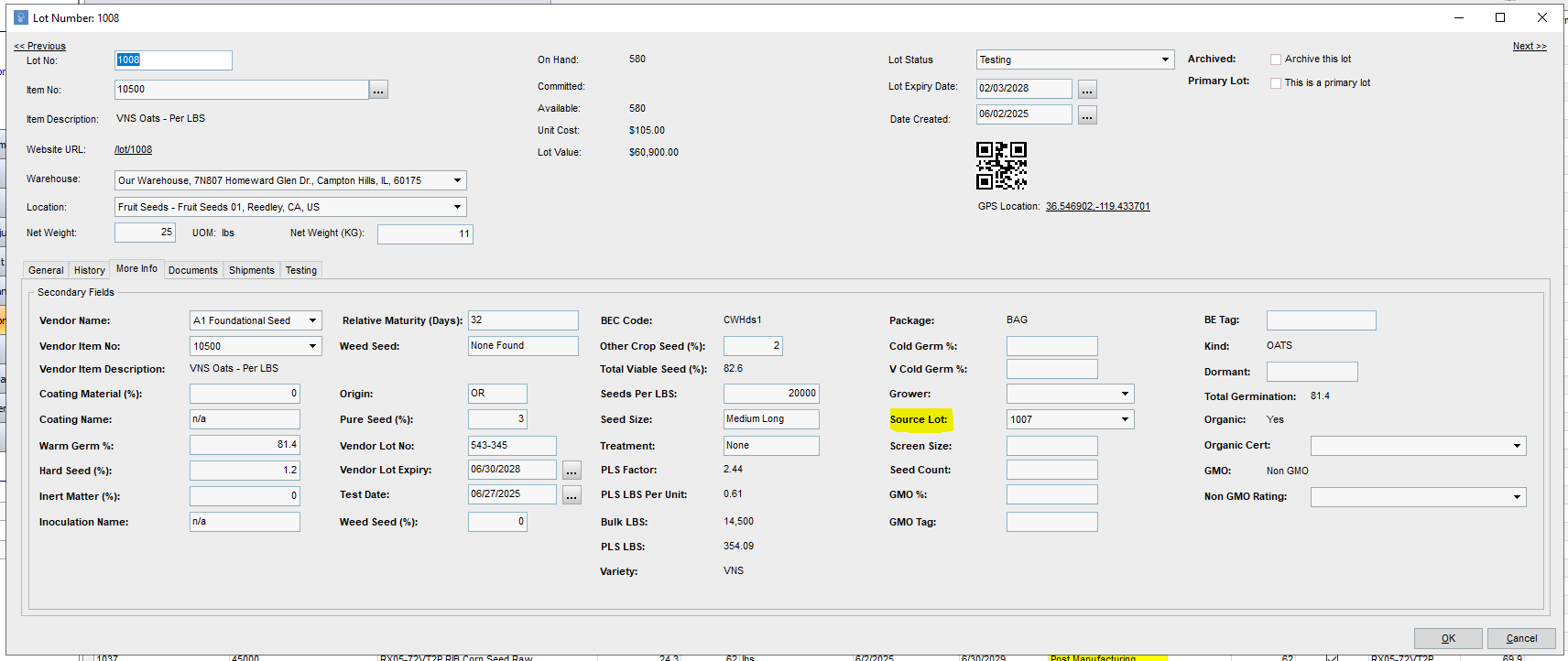Image resolution: width=1568 pixels, height=661 pixels.
Task: Open the GPS Location coordinates link
Action: coord(1098,206)
